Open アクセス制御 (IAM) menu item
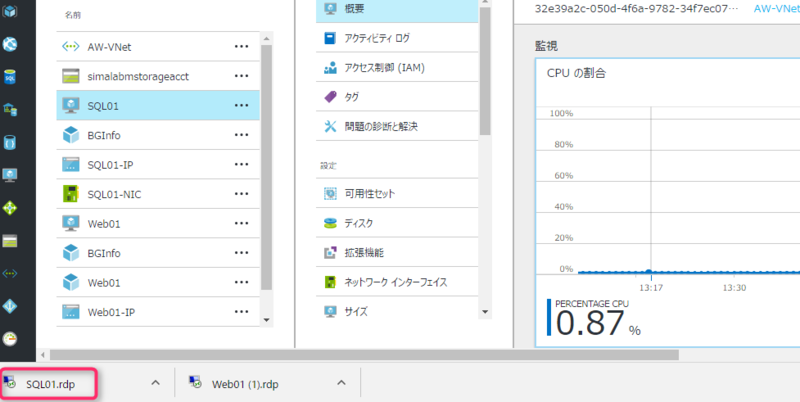This screenshot has width=800, height=402. tap(397, 67)
